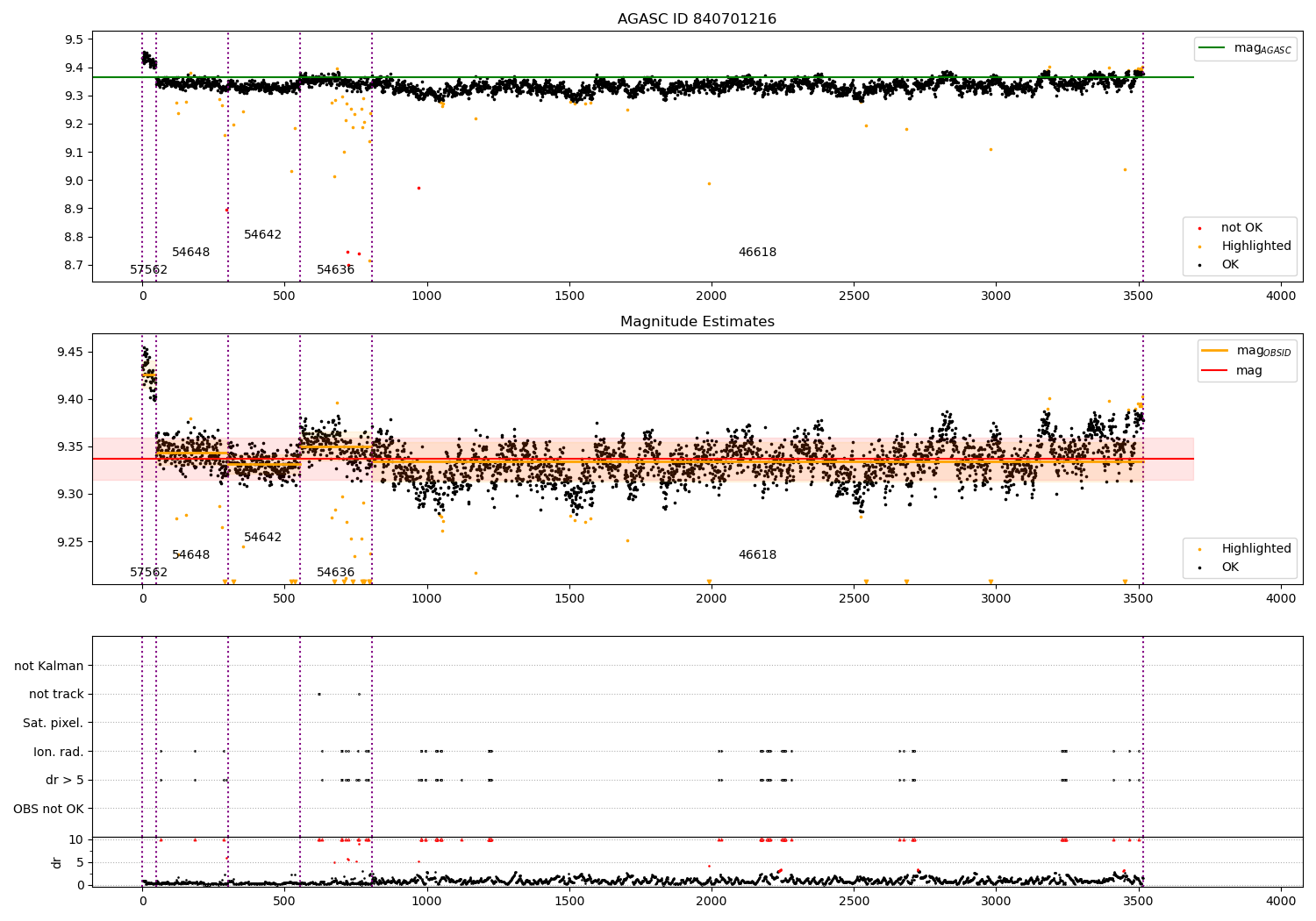Click the "OBS not OK" axis label

tap(49, 809)
